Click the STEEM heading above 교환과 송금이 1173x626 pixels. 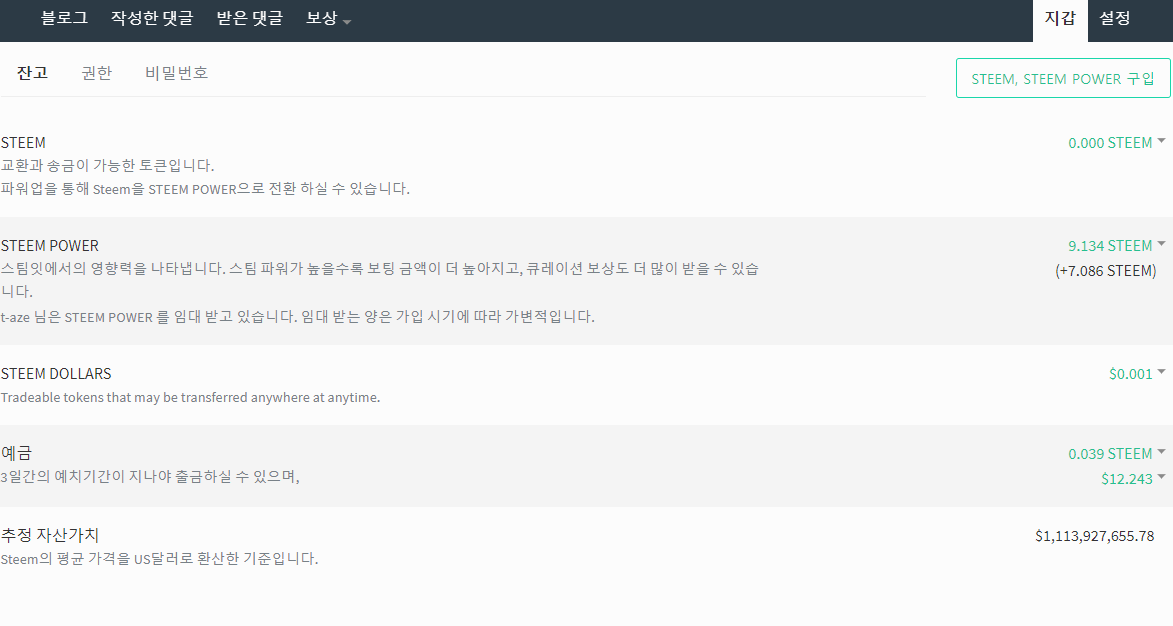click(23, 142)
